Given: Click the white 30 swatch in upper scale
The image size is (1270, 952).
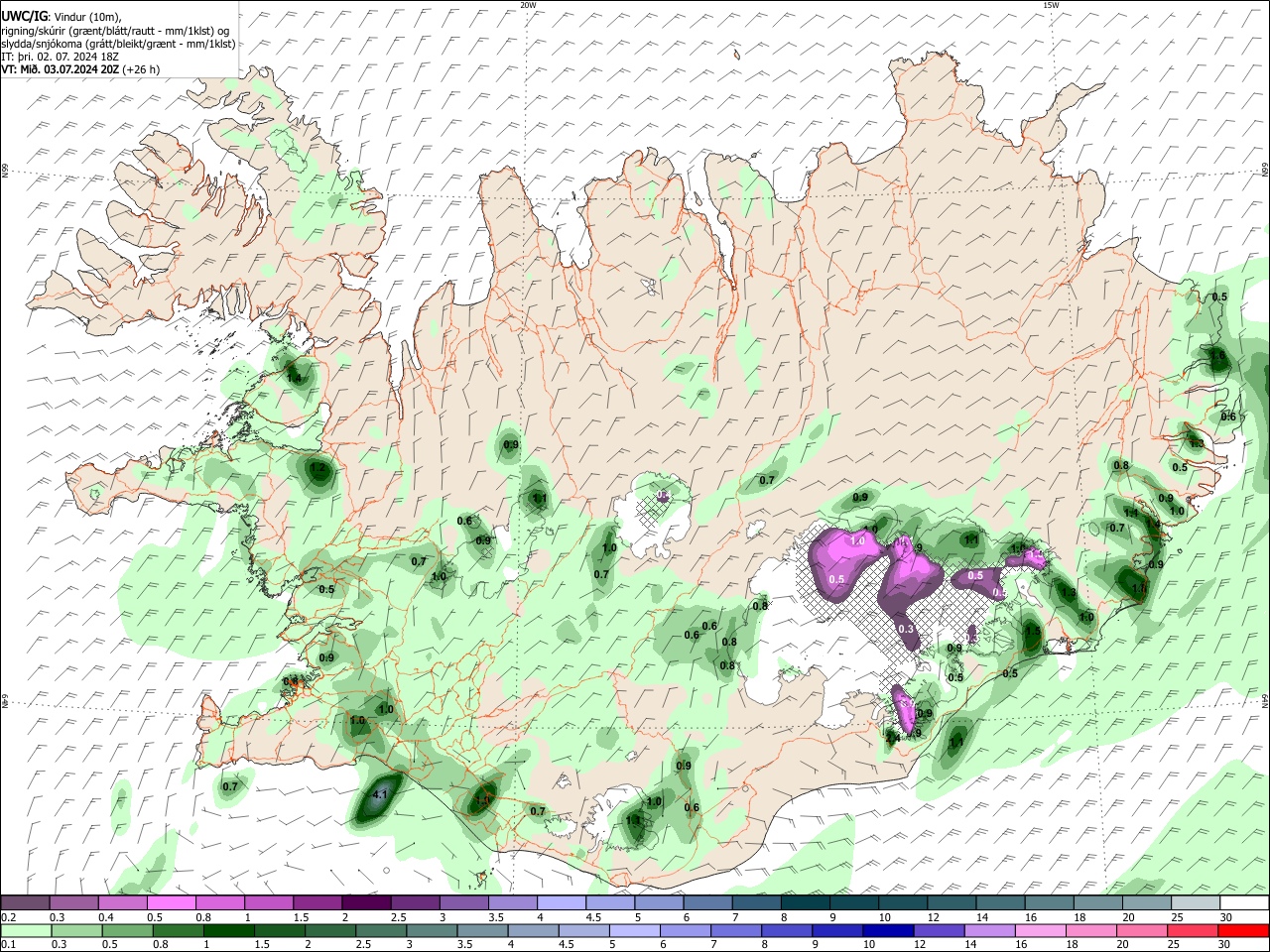Looking at the screenshot, I should coord(1245,902).
